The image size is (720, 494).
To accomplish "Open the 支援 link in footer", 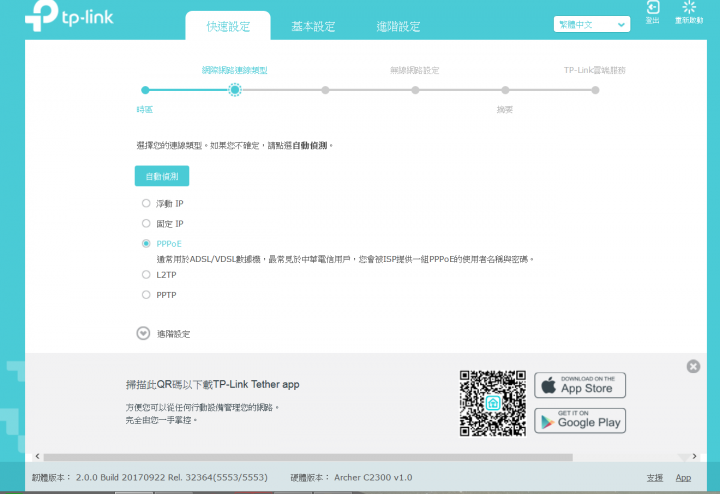I will coord(654,477).
